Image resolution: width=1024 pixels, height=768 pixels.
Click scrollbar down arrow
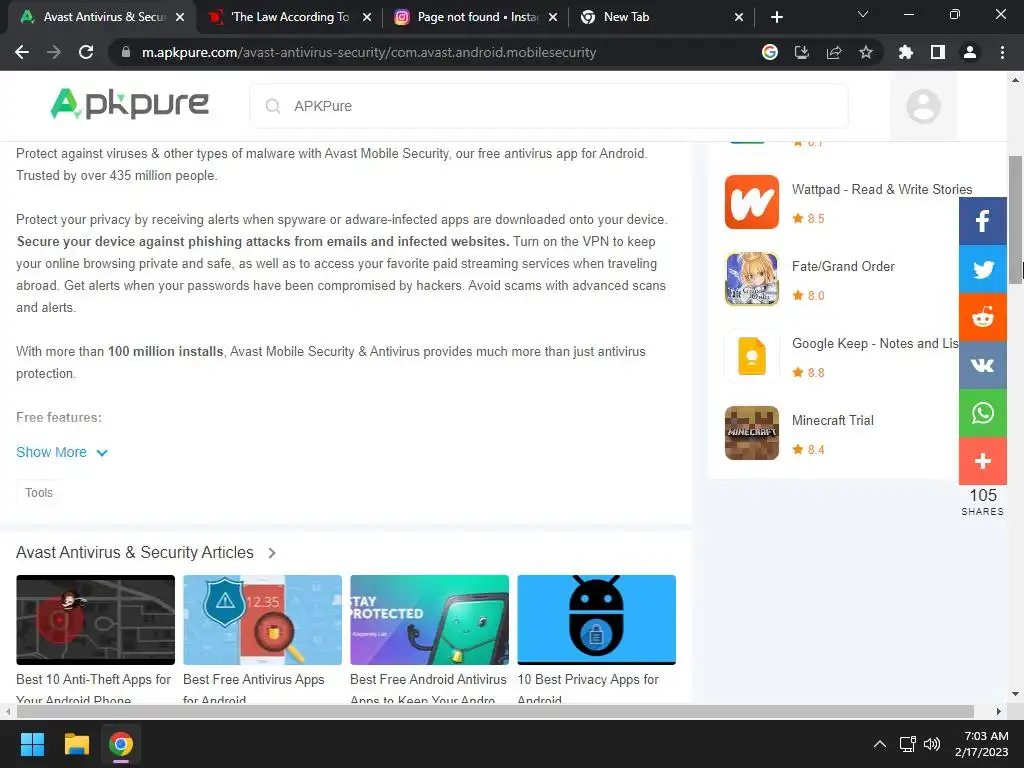pos(1016,694)
